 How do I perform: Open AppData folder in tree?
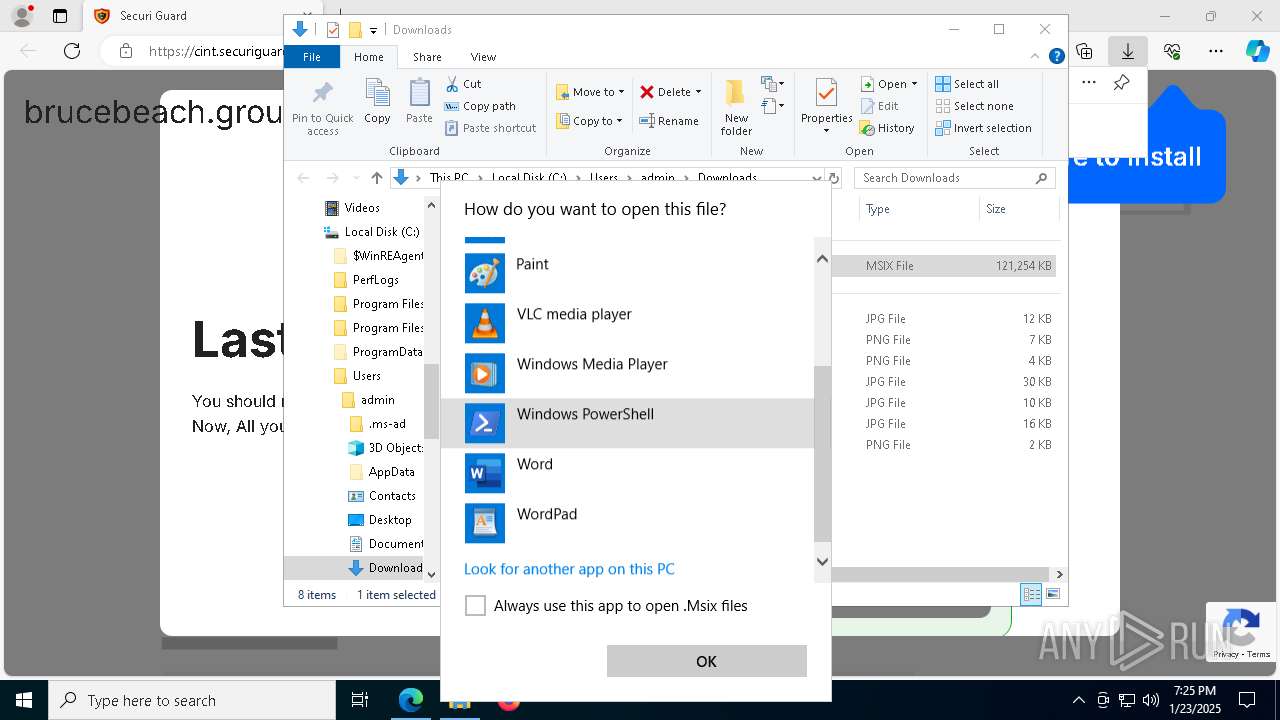click(x=382, y=472)
